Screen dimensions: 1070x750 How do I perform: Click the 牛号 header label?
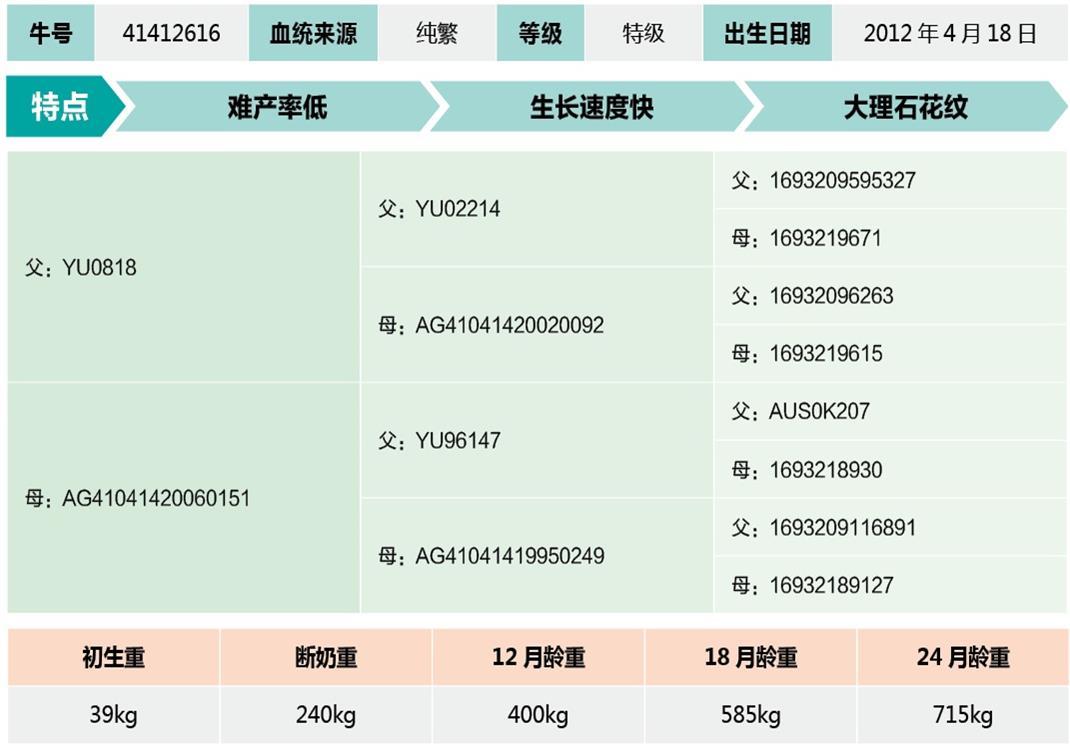point(50,33)
